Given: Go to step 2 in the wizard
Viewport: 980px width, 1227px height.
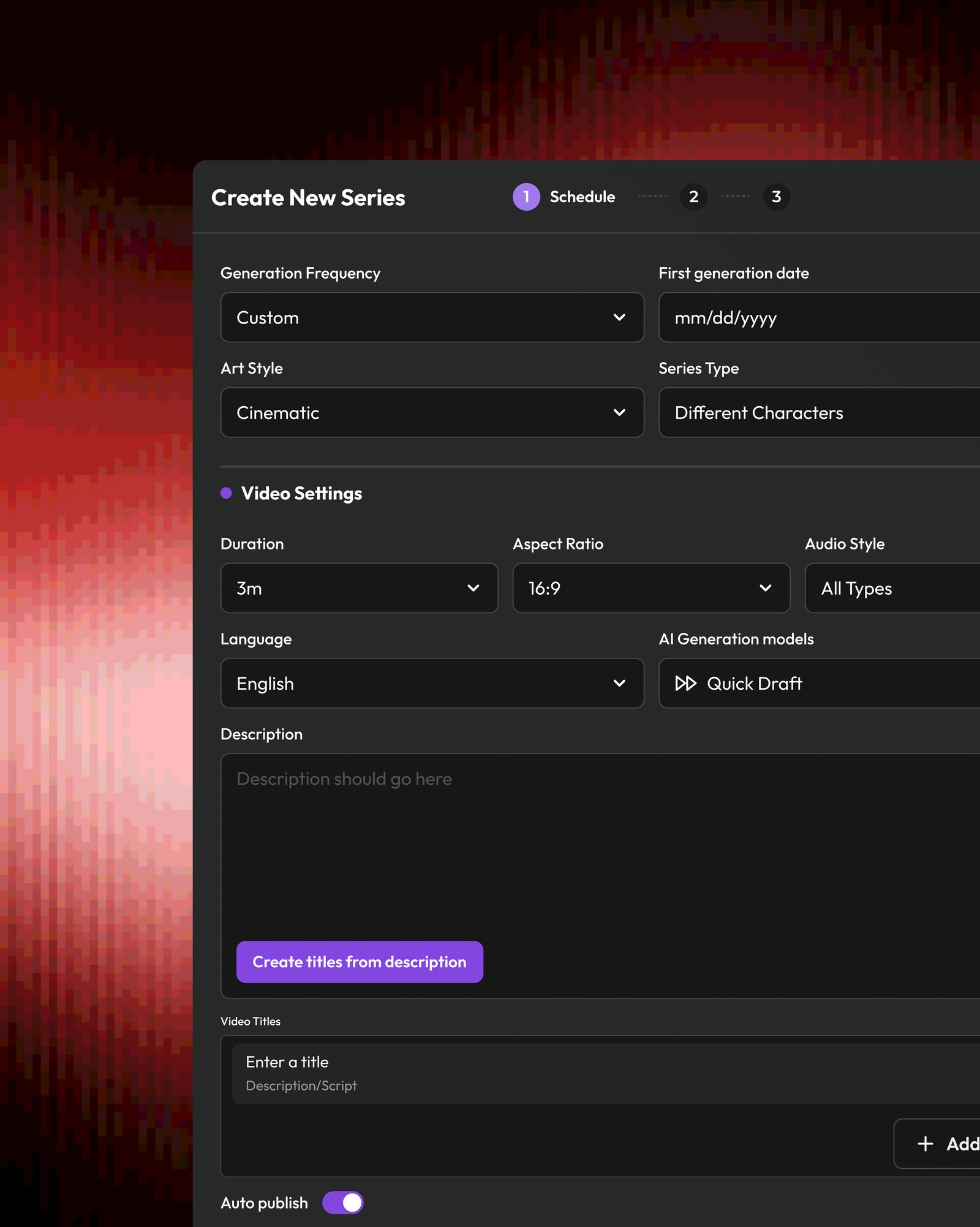Looking at the screenshot, I should coord(693,197).
